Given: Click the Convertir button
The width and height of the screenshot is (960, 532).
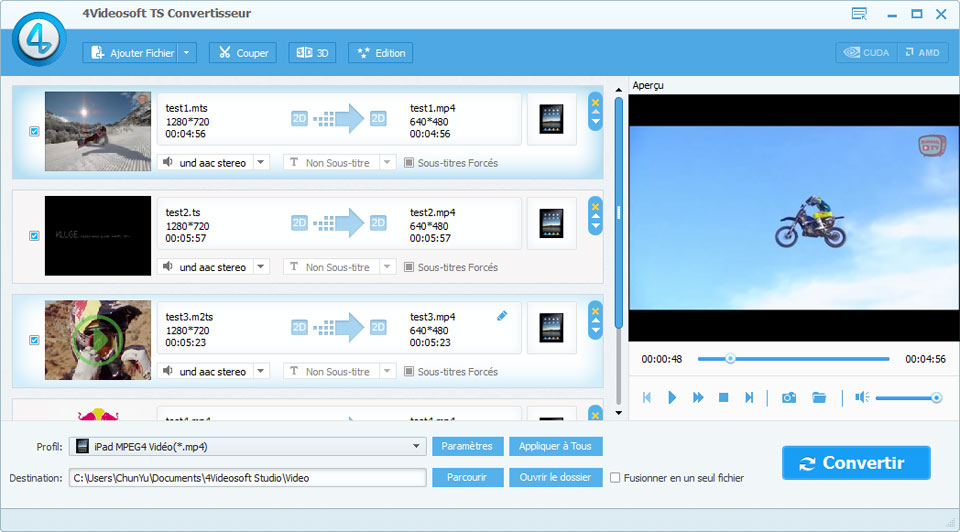Looking at the screenshot, I should point(856,463).
